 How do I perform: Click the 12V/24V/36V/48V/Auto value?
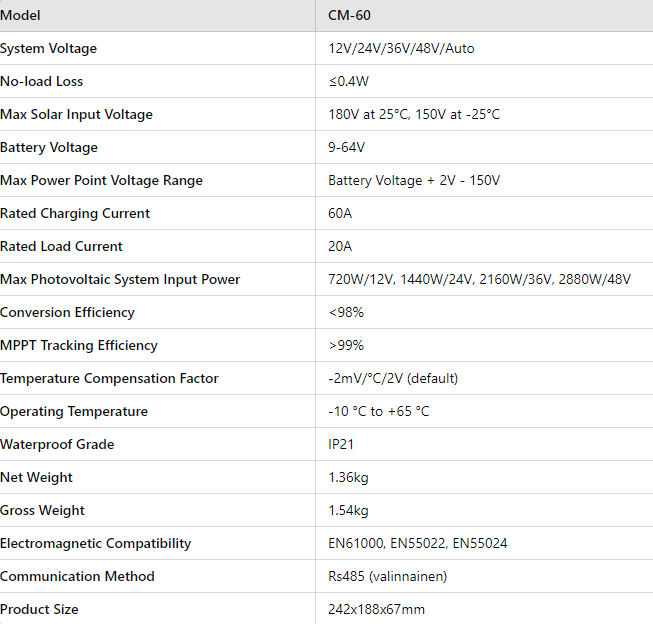click(401, 48)
